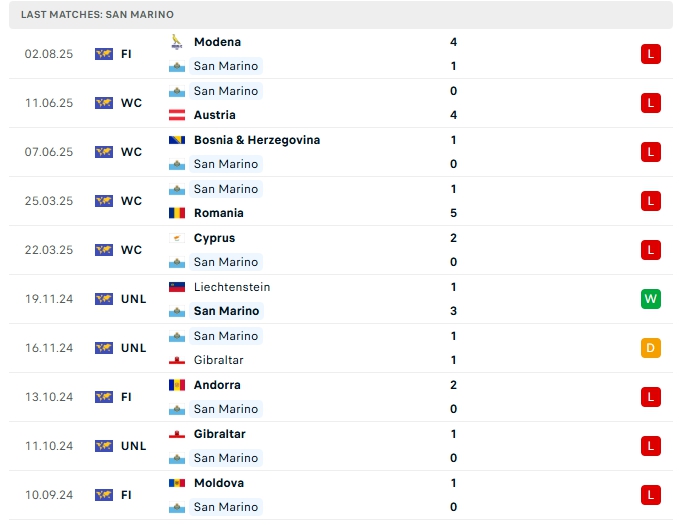Click the world map icon beside 13.10.24

point(104,397)
